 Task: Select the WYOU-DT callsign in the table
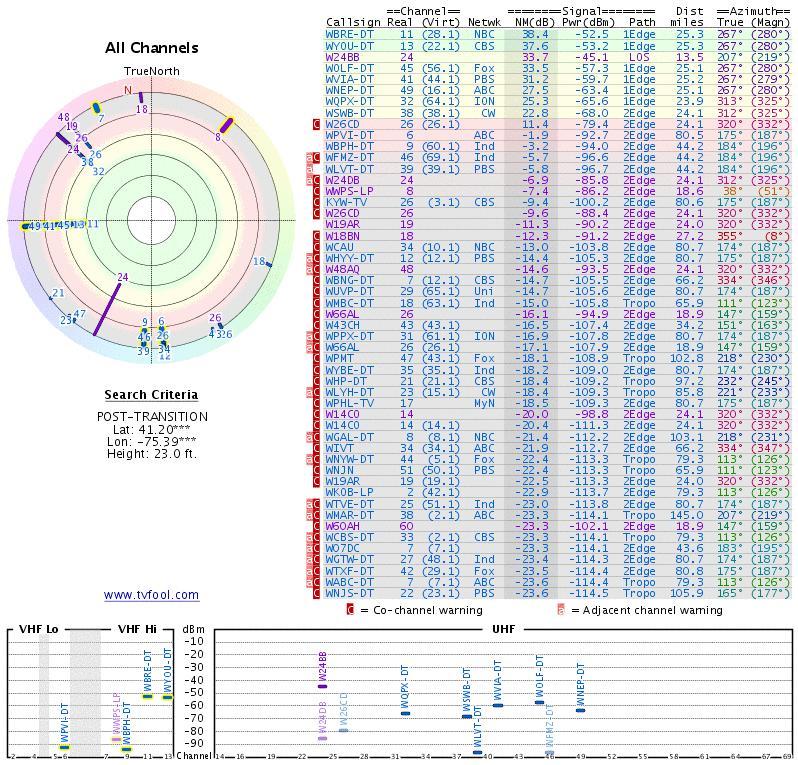tap(350, 46)
